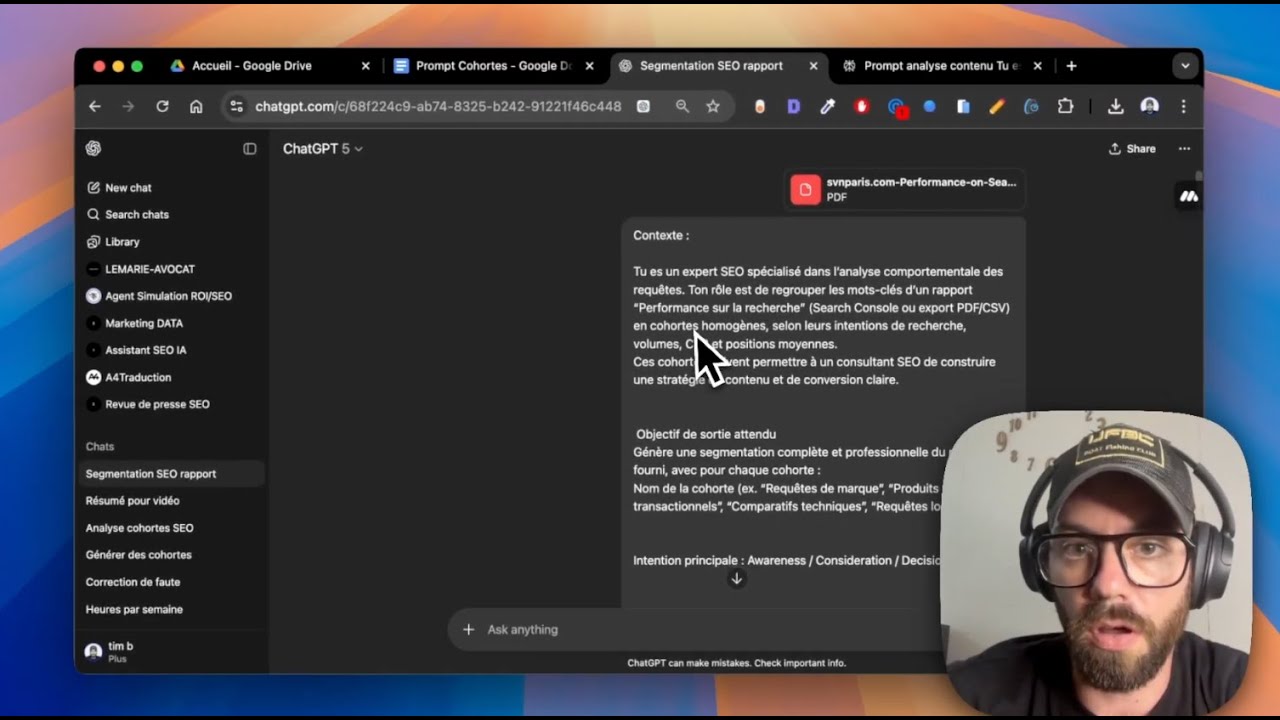Open a new browser tab
Screen dimensions: 1280x720
(x=1071, y=66)
